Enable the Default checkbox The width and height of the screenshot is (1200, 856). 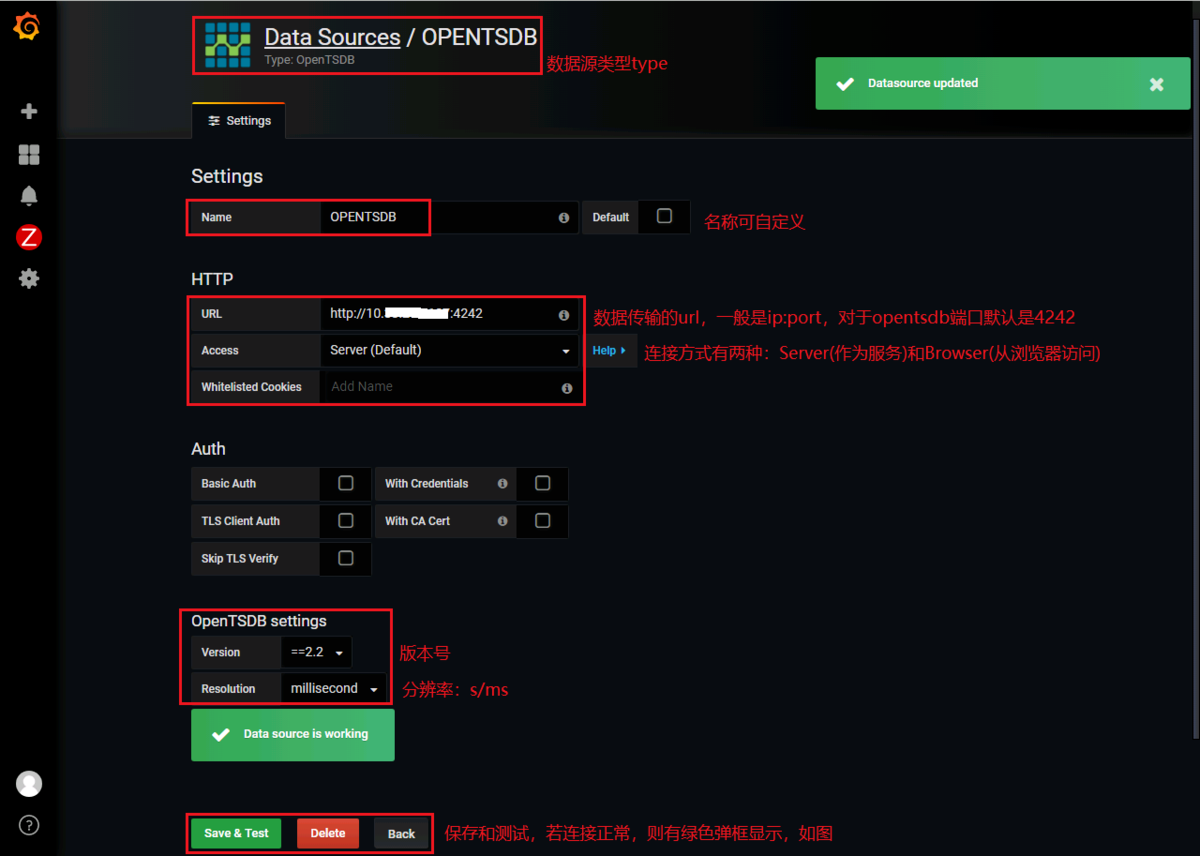pyautogui.click(x=663, y=217)
